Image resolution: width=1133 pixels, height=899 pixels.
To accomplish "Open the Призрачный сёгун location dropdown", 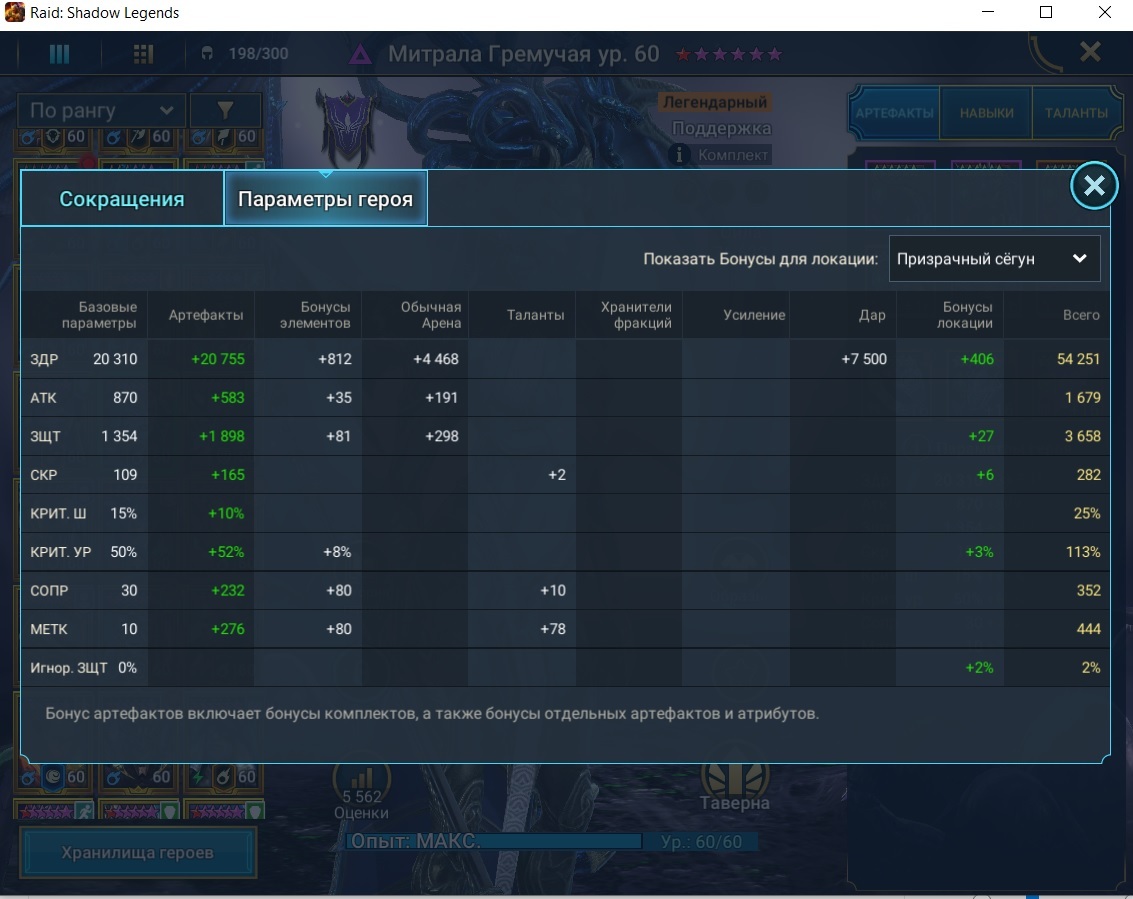I will click(994, 259).
